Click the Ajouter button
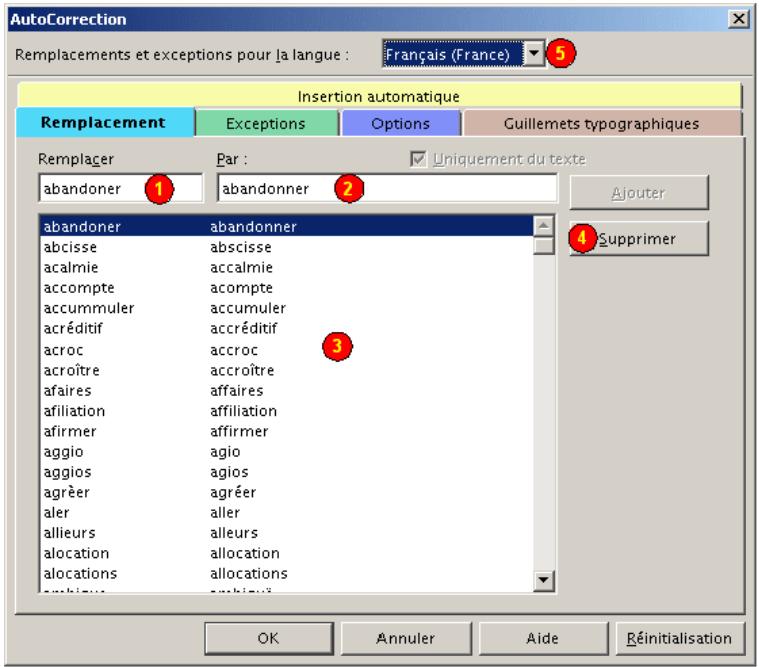The image size is (759, 667). tap(638, 193)
